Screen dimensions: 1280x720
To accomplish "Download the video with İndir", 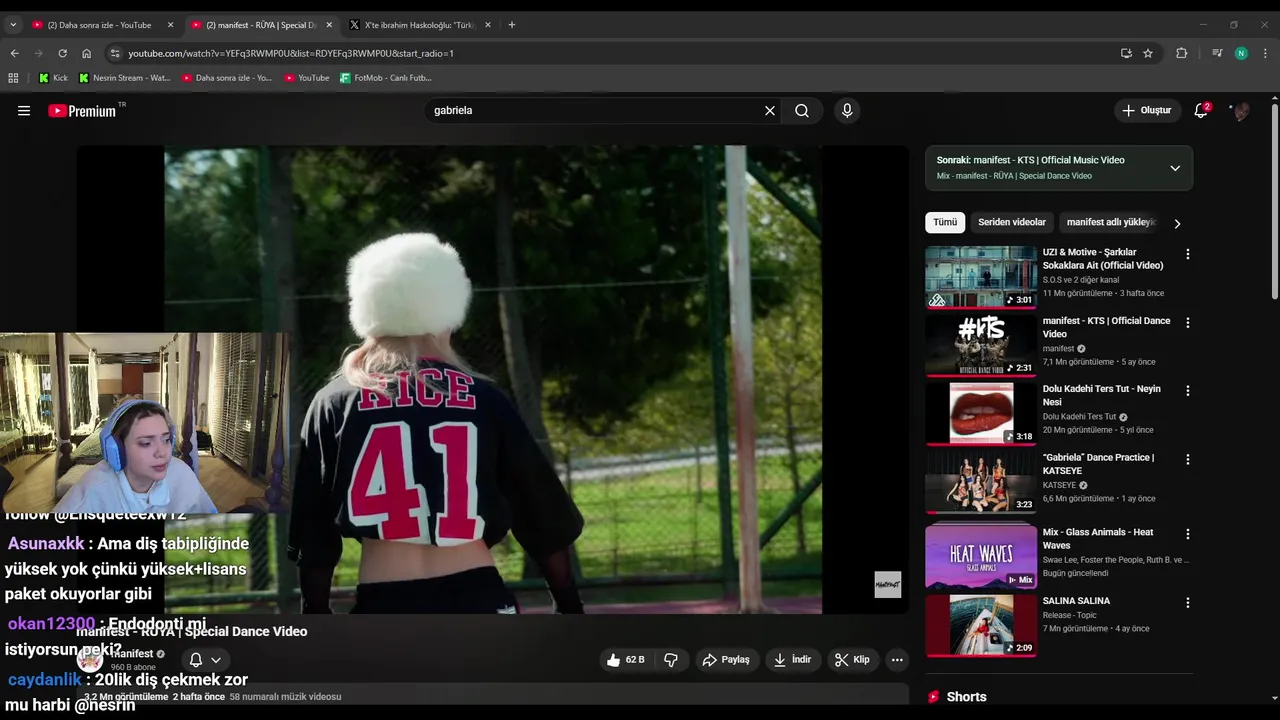I will coord(793,660).
